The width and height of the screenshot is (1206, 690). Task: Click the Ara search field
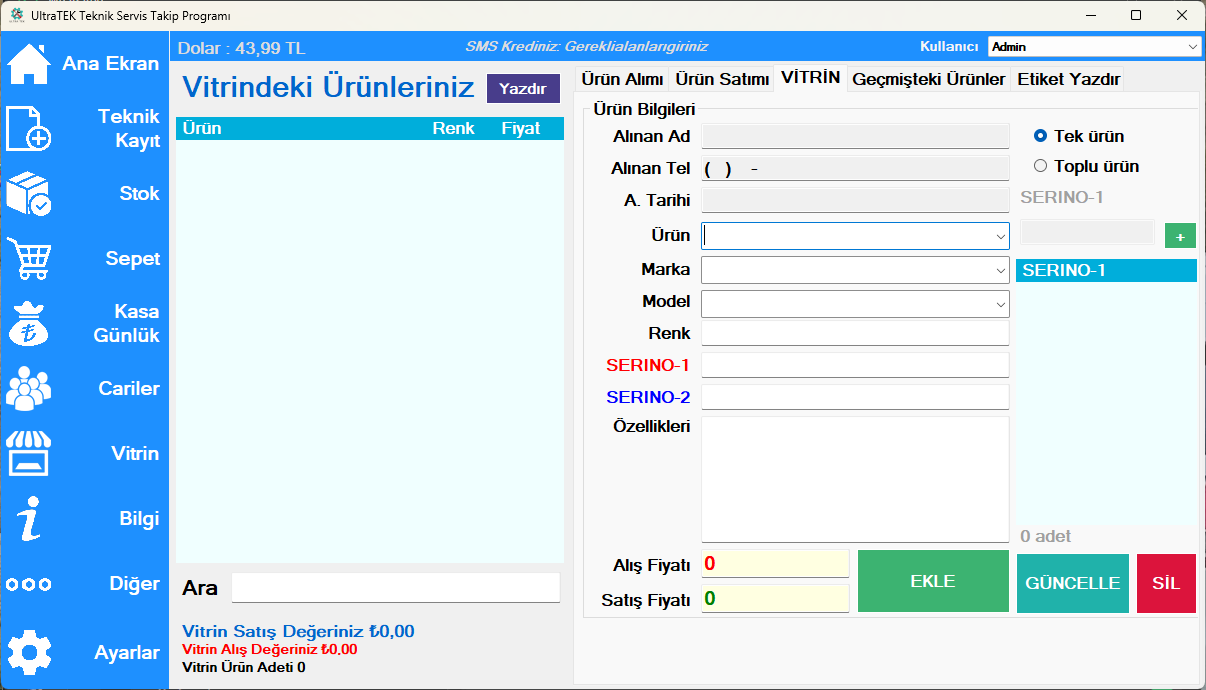click(395, 588)
